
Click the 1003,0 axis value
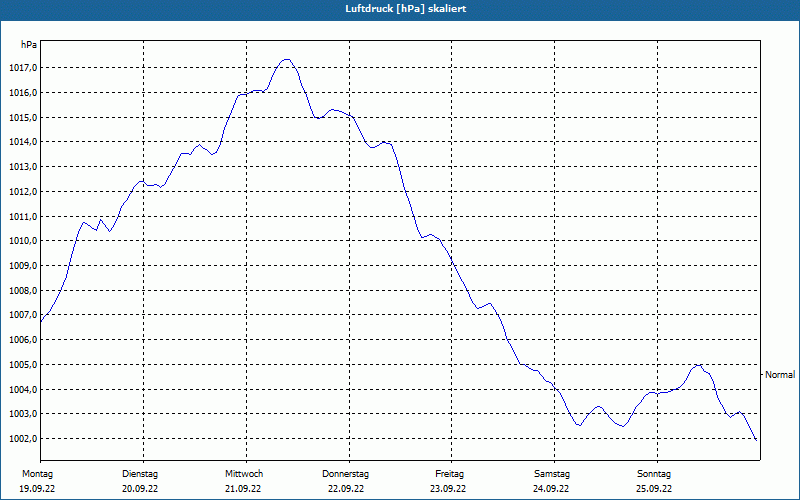point(23,414)
